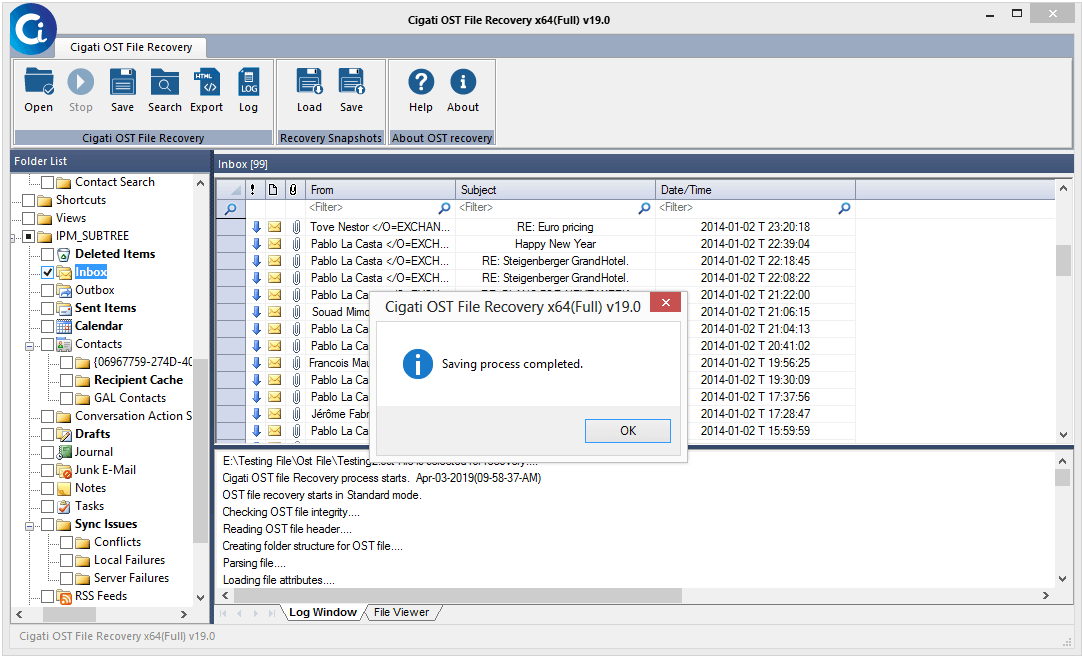Open the Log icon in toolbar
This screenshot has width=1082, height=656.
[248, 82]
